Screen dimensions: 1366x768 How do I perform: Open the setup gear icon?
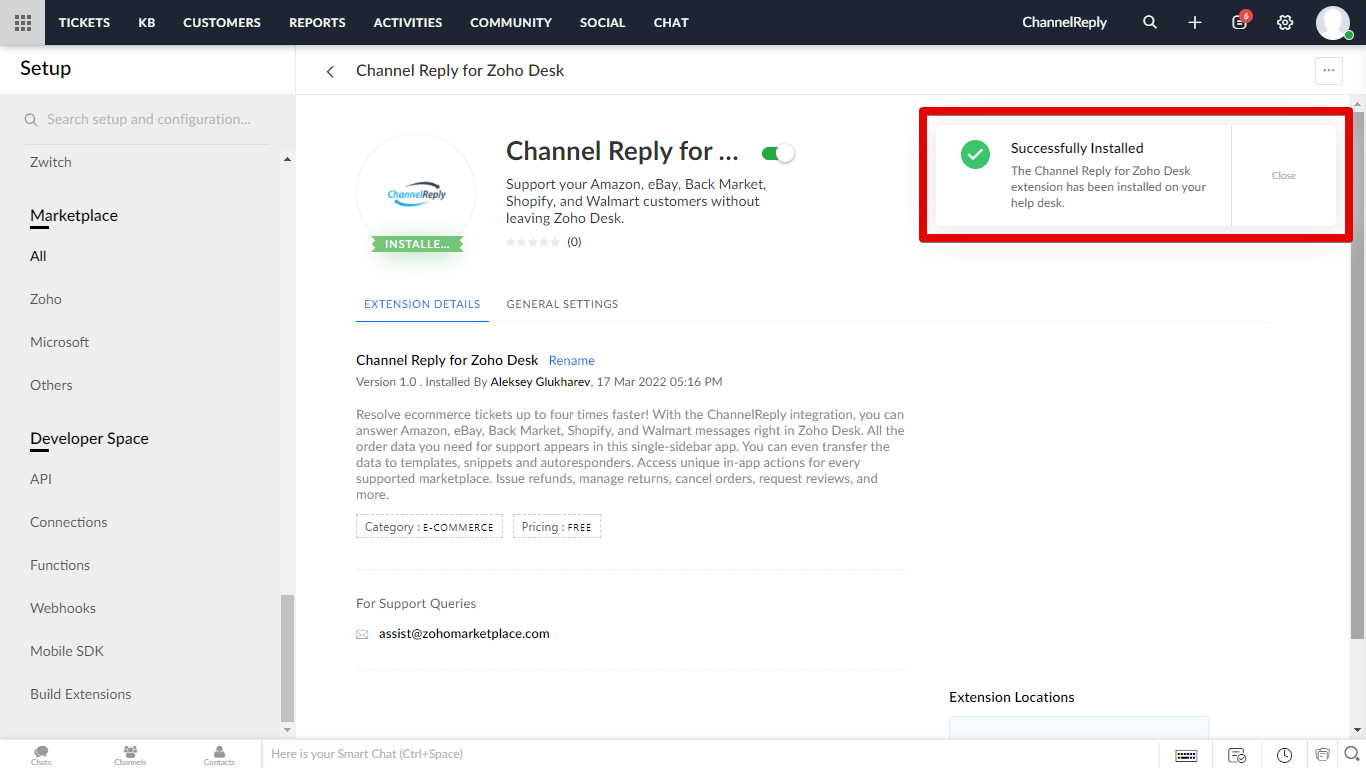1285,22
